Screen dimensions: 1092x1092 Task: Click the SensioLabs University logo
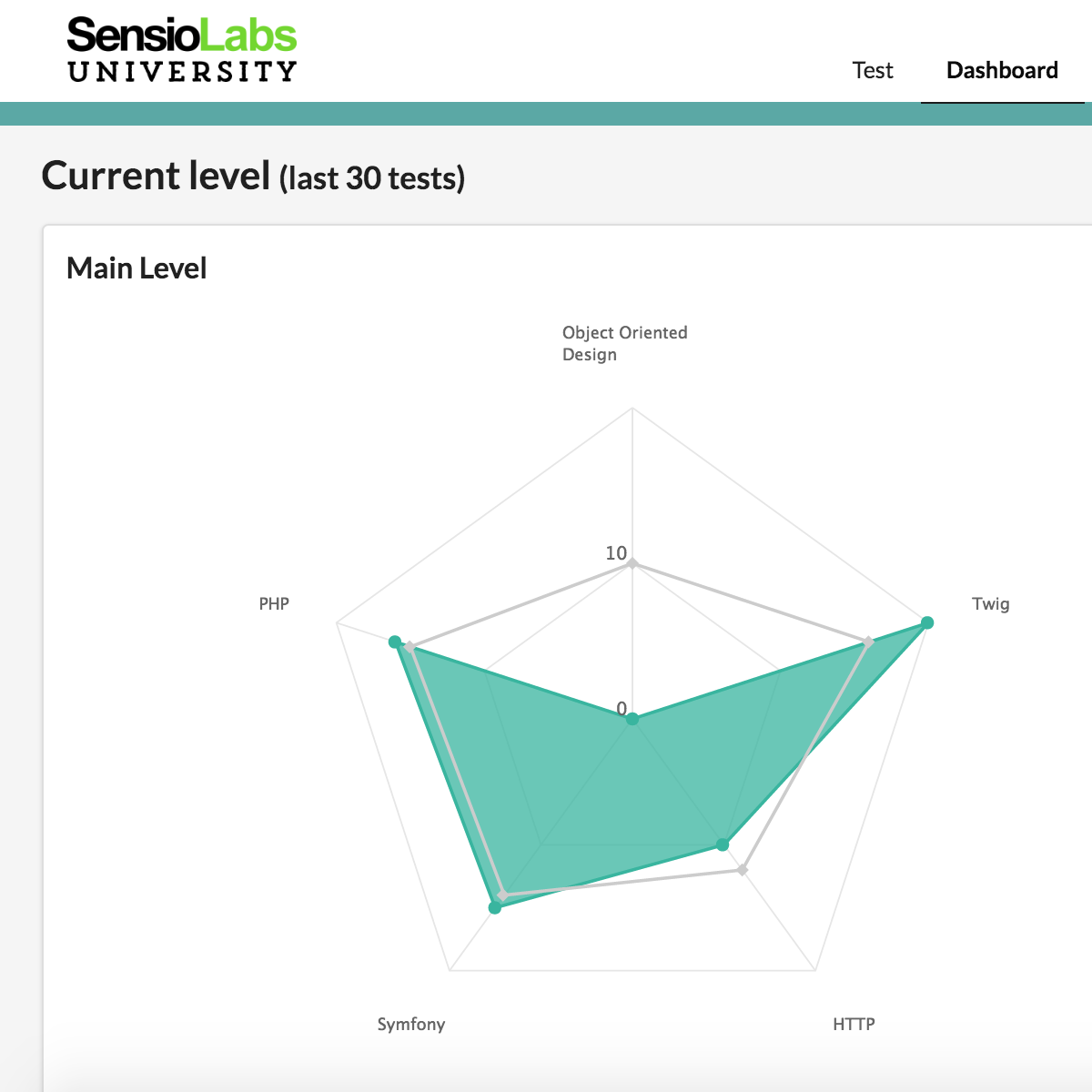coord(182,51)
